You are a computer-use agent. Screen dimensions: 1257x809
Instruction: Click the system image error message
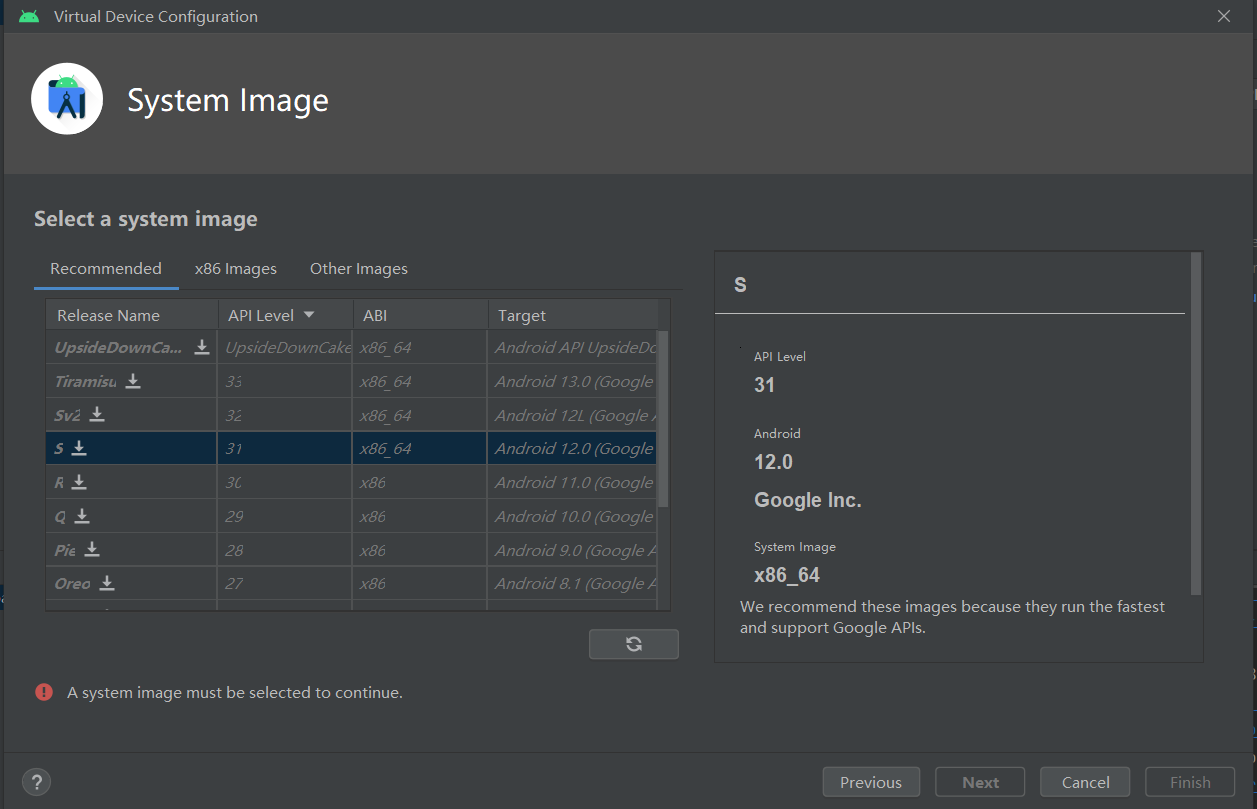tap(235, 692)
